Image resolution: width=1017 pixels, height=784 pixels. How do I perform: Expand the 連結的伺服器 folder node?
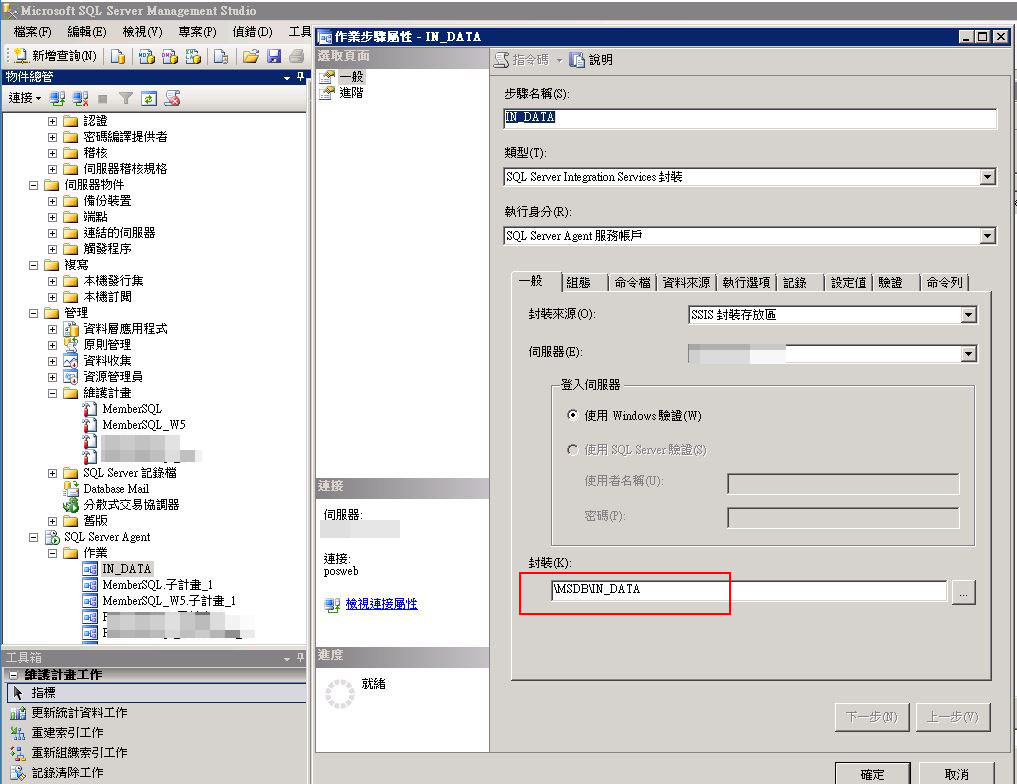(x=53, y=233)
